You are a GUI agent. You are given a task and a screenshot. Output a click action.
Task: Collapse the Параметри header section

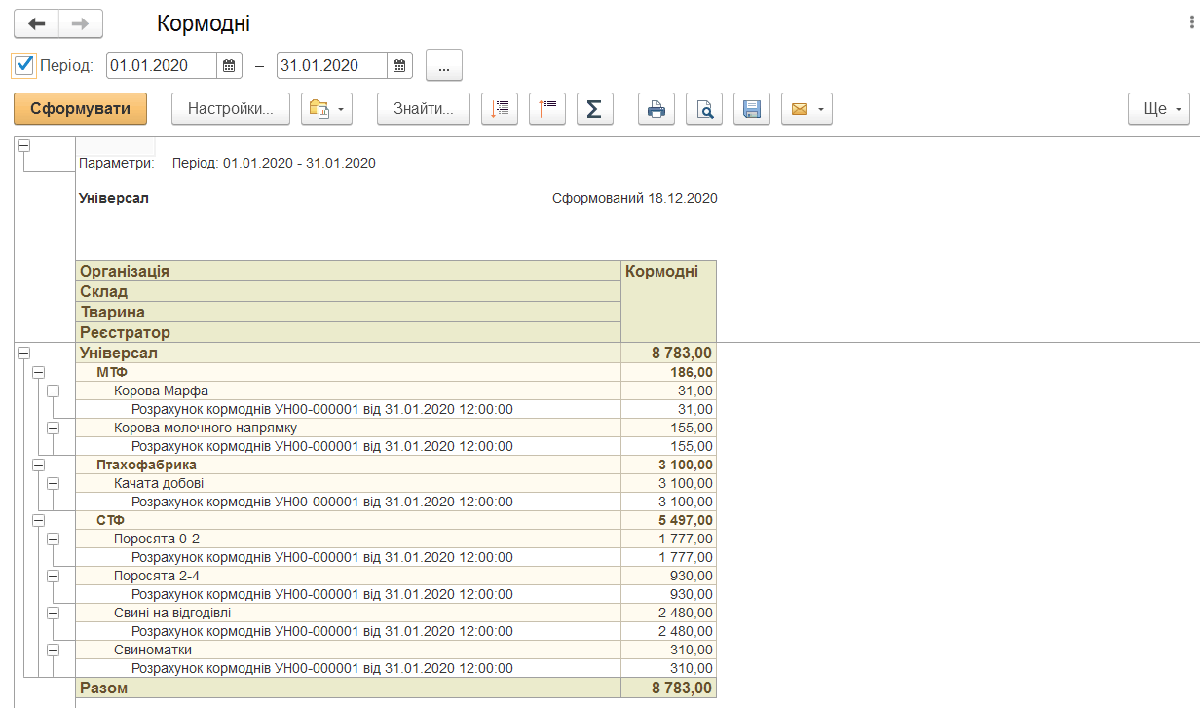[x=24, y=145]
